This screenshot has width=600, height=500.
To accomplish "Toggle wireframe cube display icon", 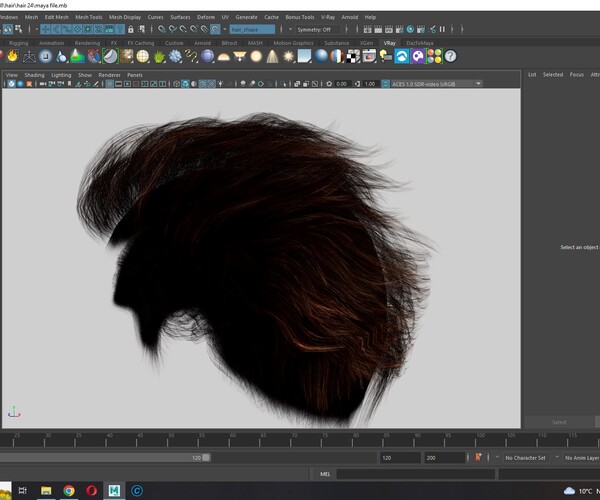I will point(176,84).
